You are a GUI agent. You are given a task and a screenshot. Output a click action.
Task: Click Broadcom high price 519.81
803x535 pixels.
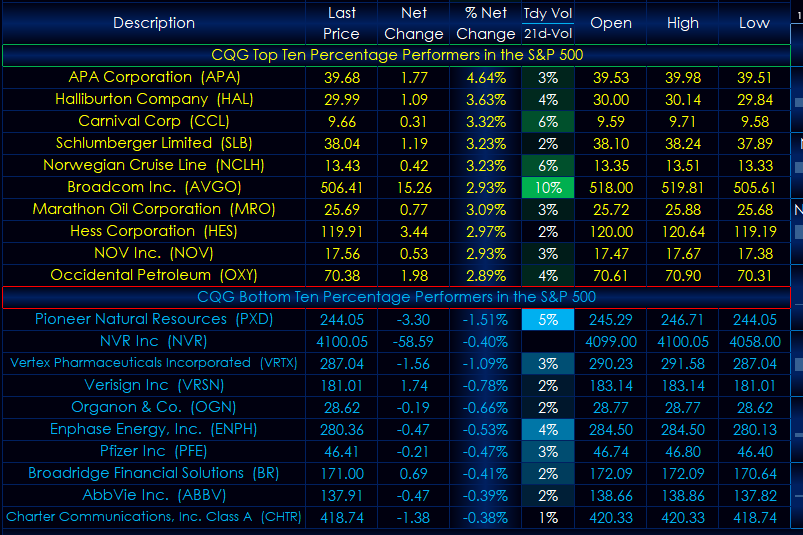683,188
